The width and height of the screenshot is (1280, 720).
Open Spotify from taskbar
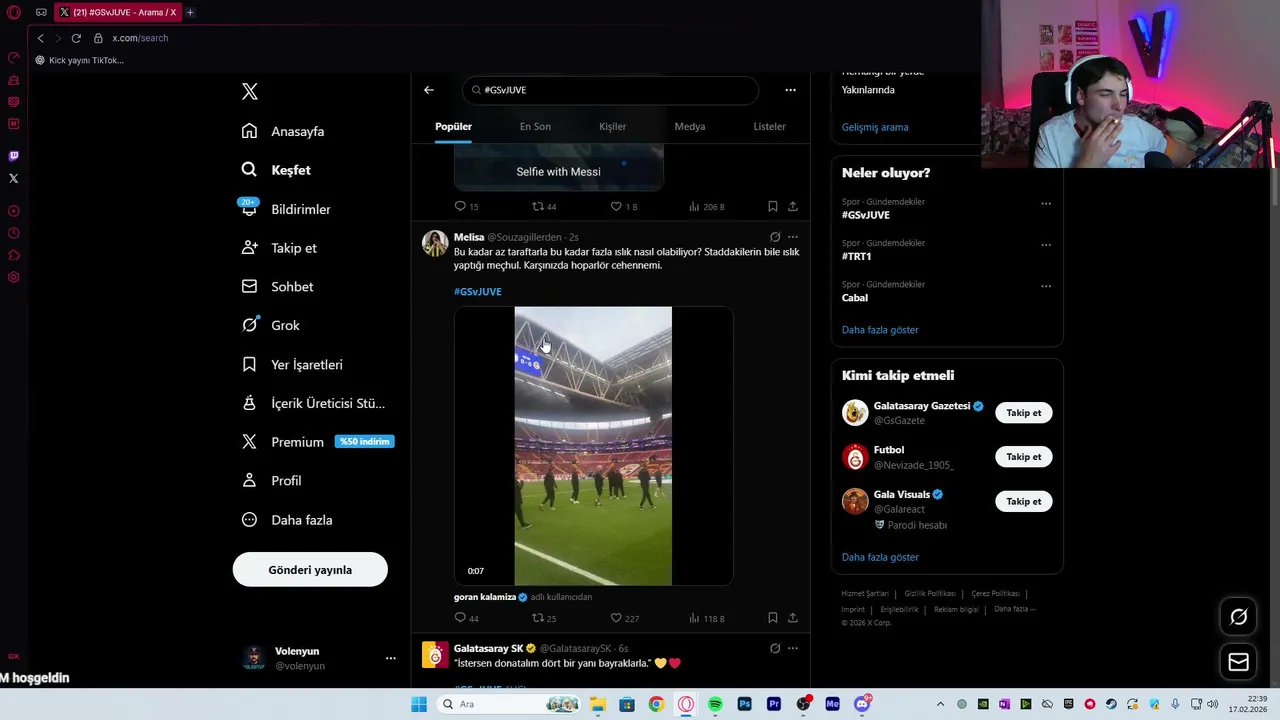(715, 704)
